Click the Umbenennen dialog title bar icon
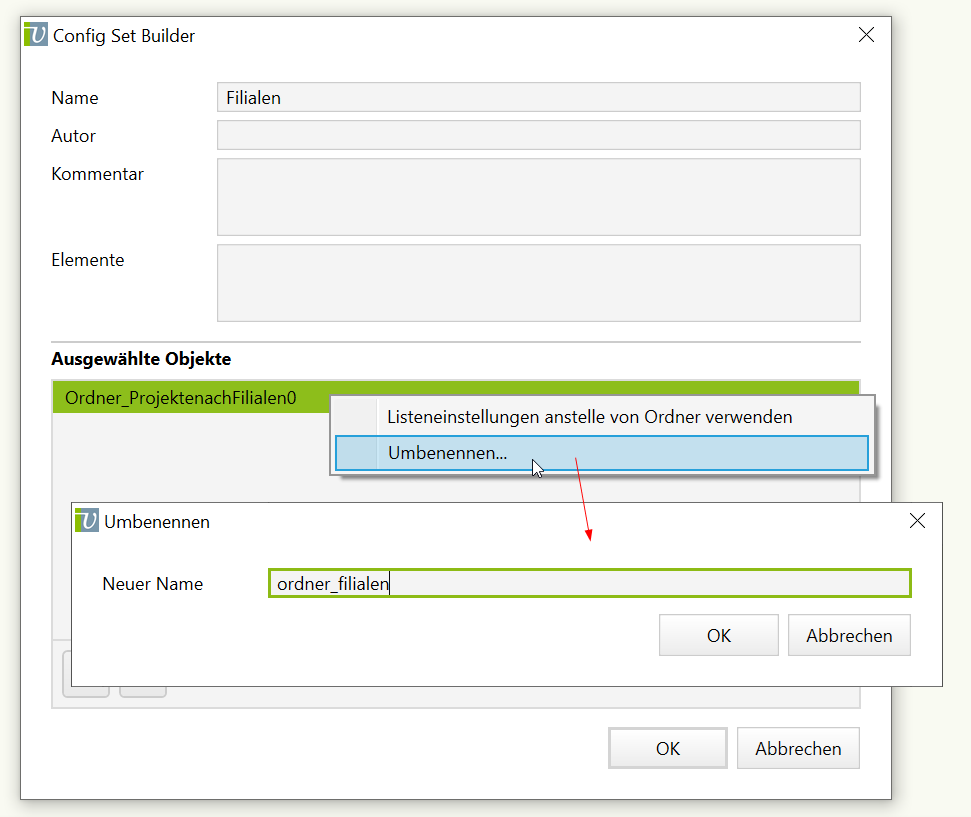 88,521
